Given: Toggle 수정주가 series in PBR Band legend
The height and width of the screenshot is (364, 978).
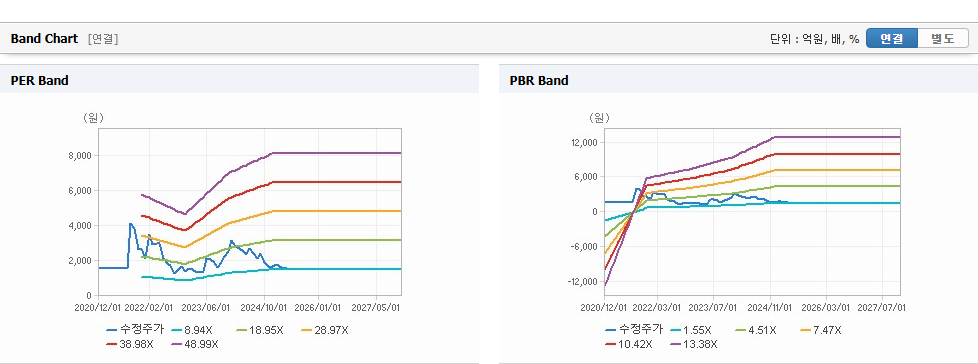Looking at the screenshot, I should coord(633,330).
